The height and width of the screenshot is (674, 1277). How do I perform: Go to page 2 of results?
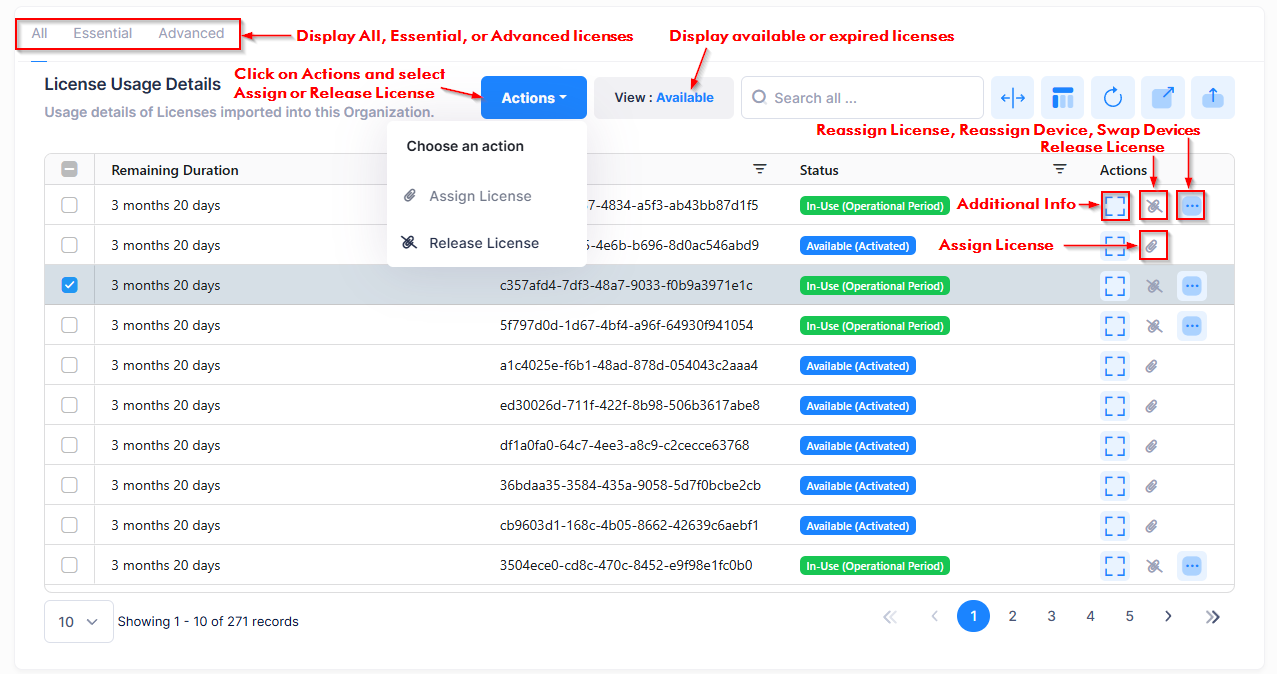(x=1012, y=616)
